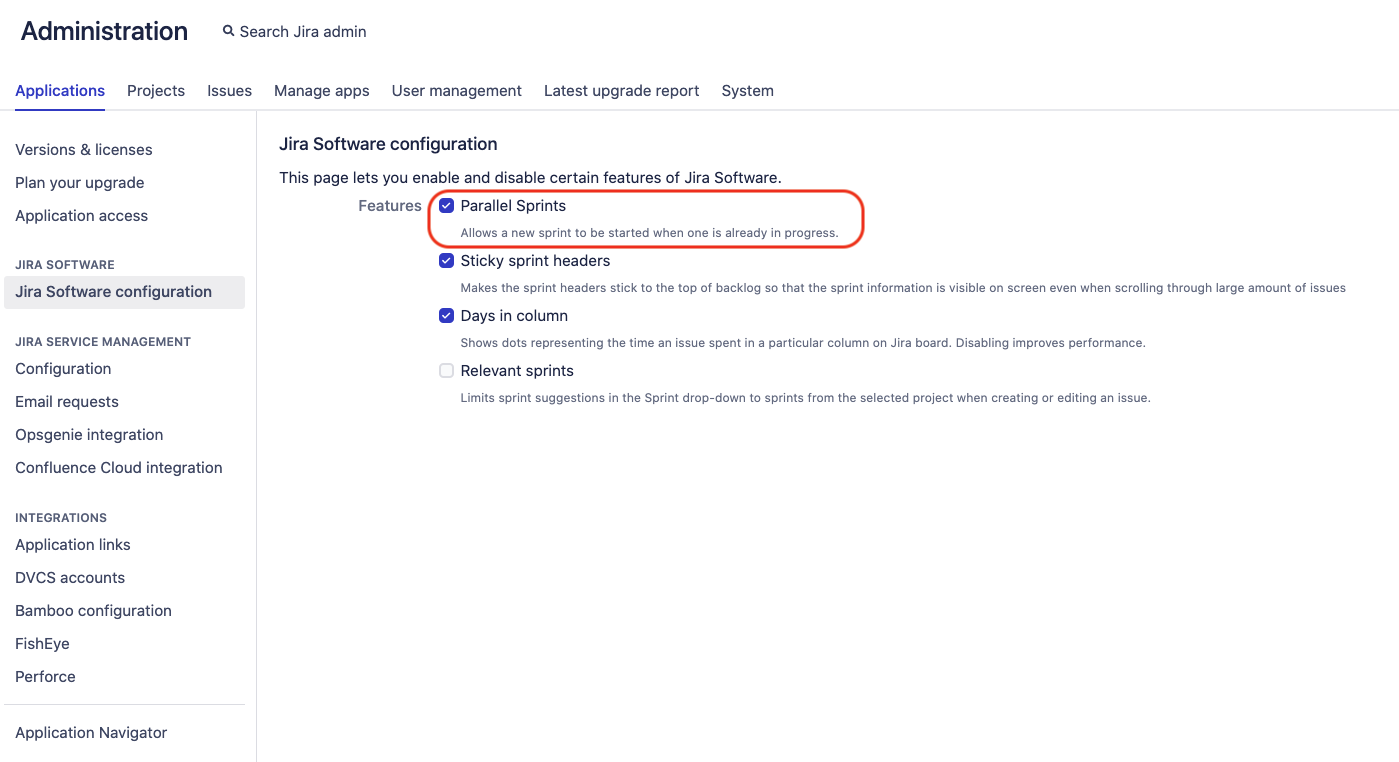Open DVCS accounts page
Image resolution: width=1399 pixels, height=762 pixels.
point(70,578)
